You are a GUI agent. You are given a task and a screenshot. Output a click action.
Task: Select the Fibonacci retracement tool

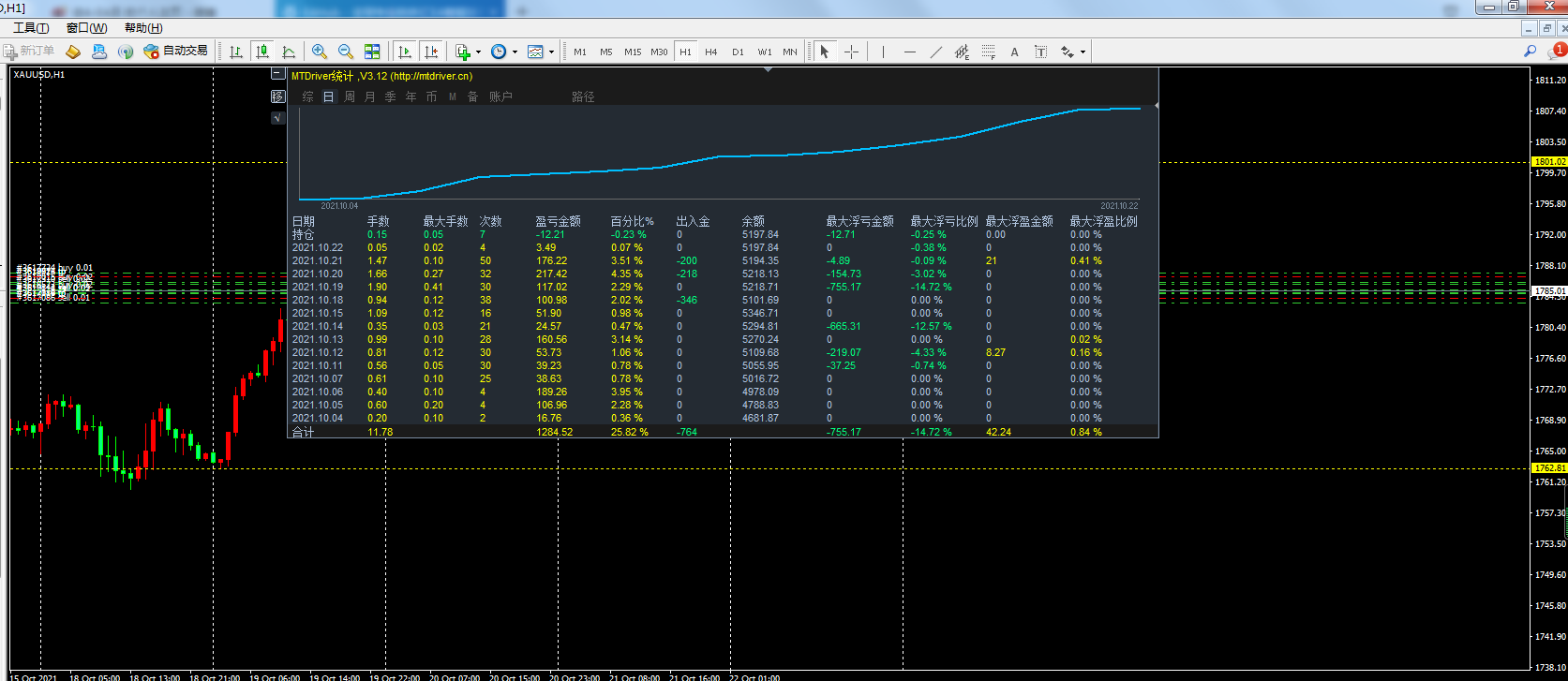tap(988, 52)
